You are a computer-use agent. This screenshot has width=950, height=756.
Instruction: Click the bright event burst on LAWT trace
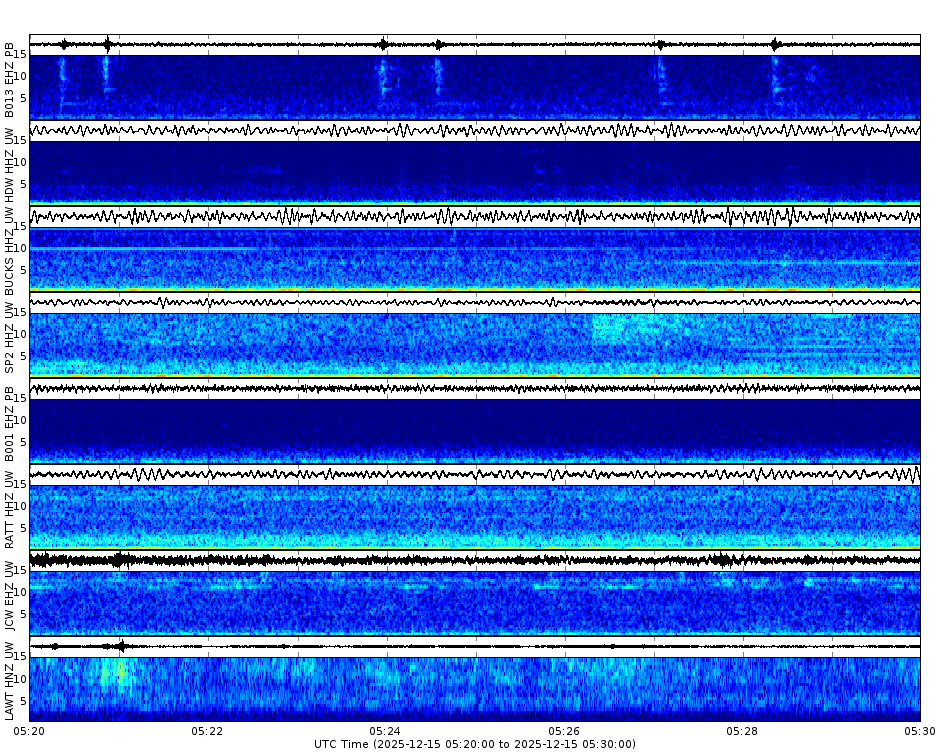pos(120,646)
